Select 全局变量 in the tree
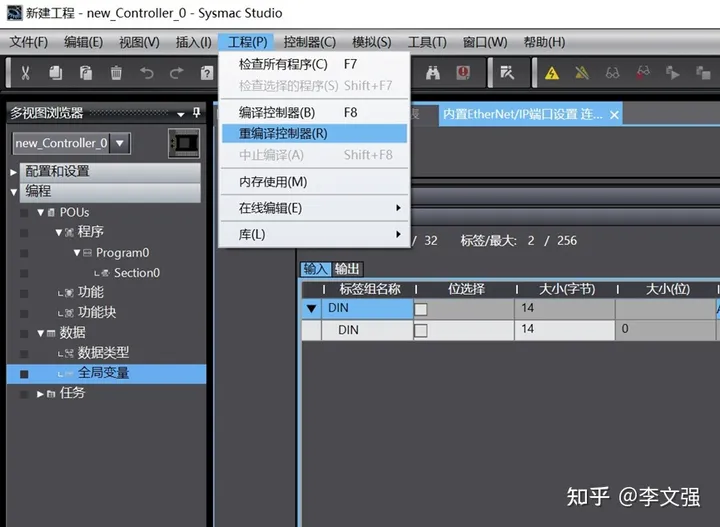 (103, 373)
